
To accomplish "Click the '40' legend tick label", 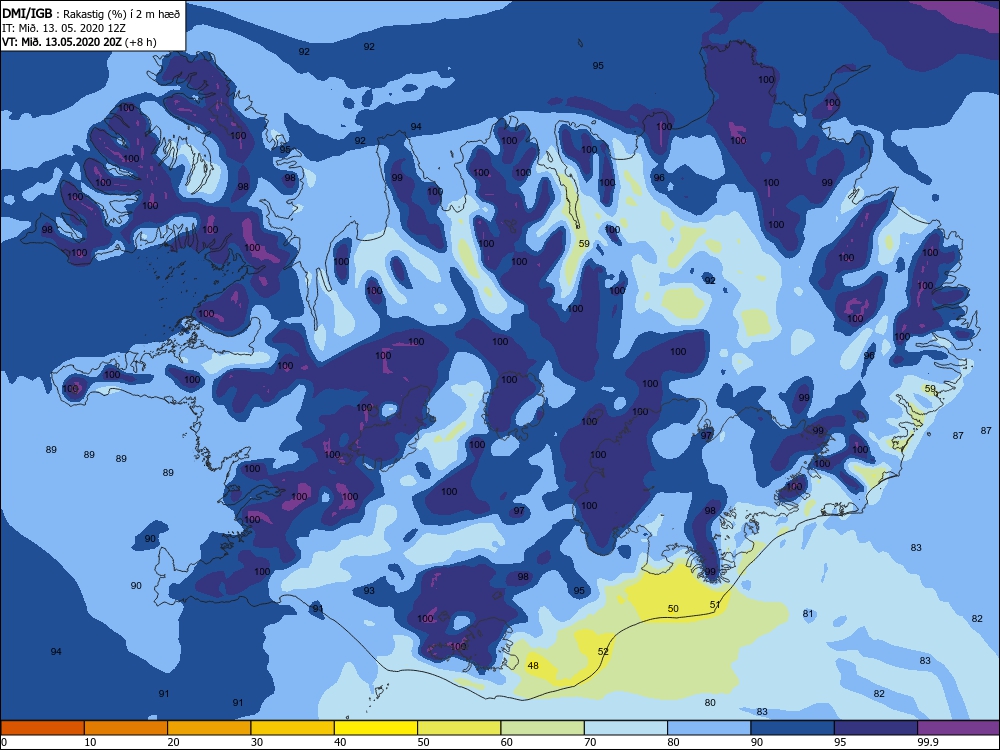I will click(340, 742).
